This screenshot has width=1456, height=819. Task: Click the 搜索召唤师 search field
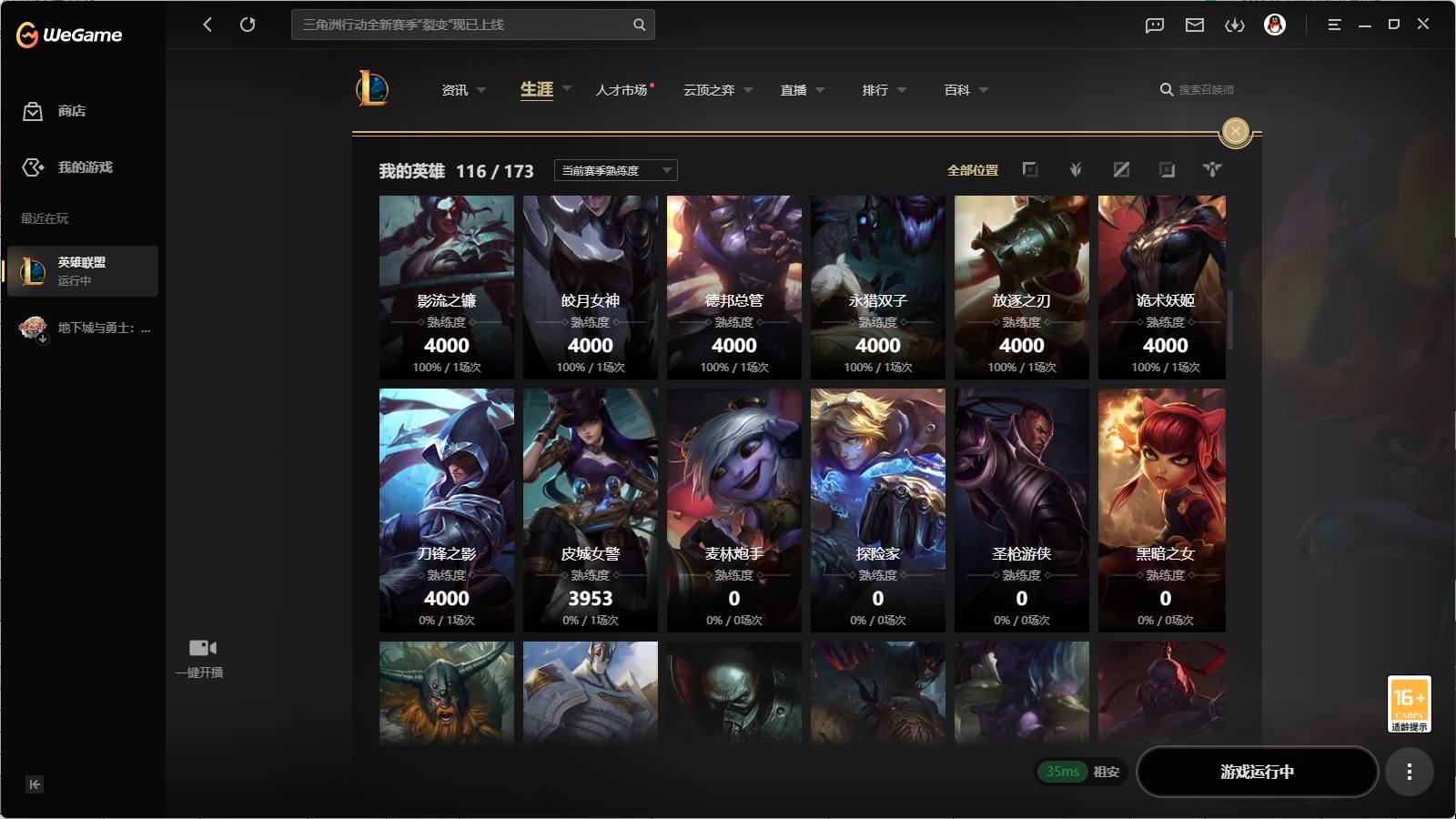(x=1198, y=90)
